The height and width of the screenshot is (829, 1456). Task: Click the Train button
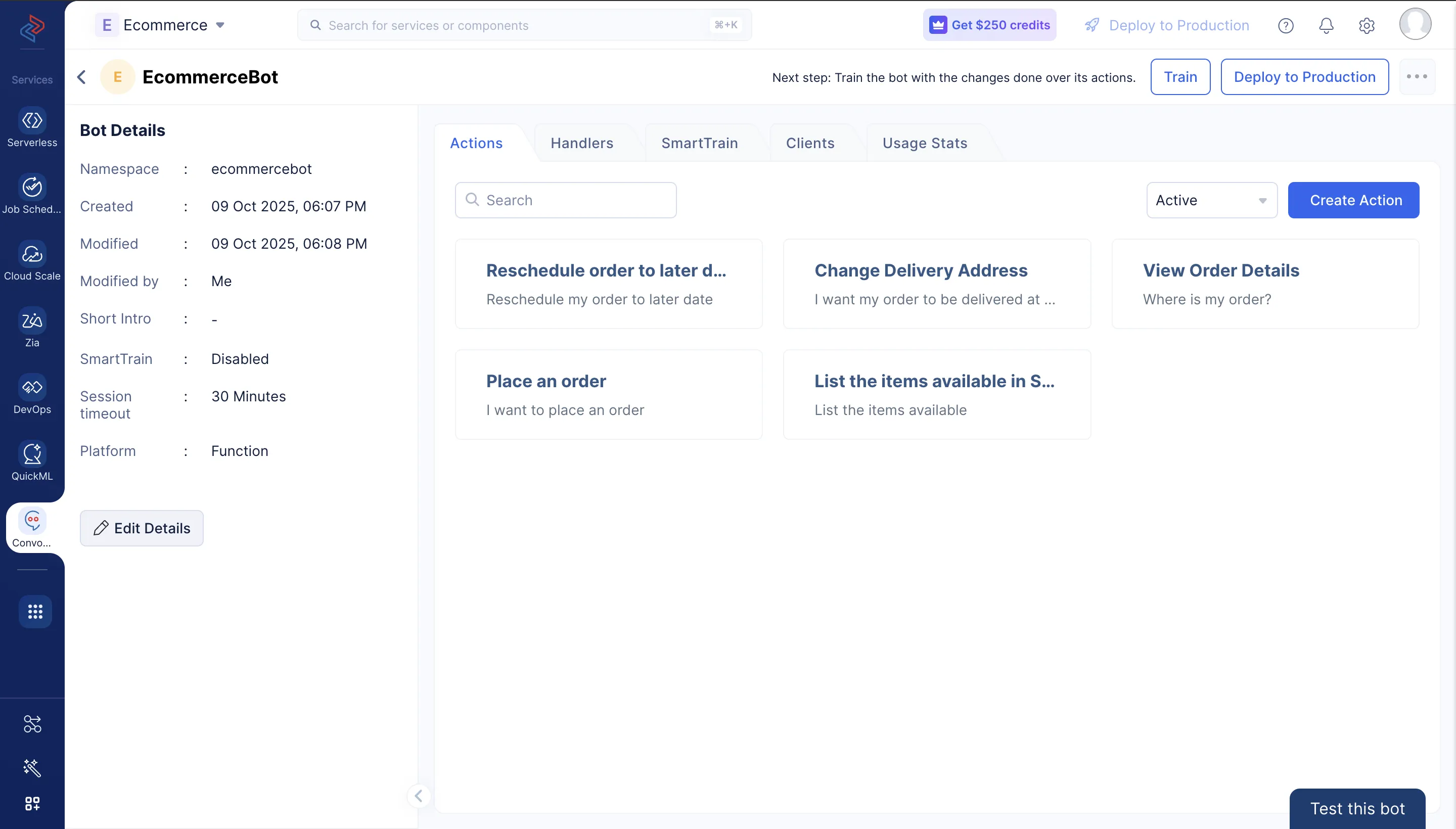click(x=1180, y=77)
